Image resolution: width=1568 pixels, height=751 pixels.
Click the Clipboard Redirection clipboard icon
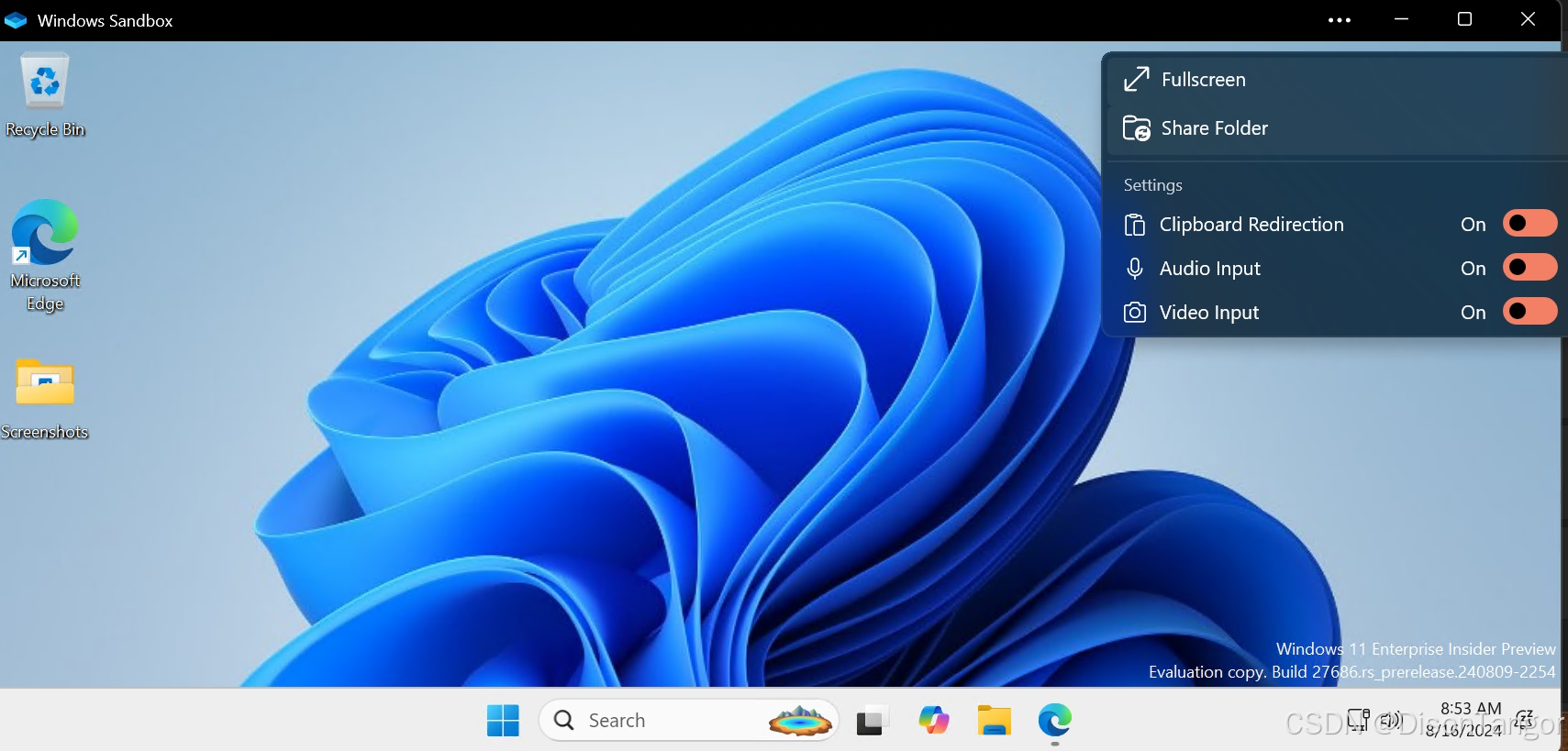click(1135, 225)
